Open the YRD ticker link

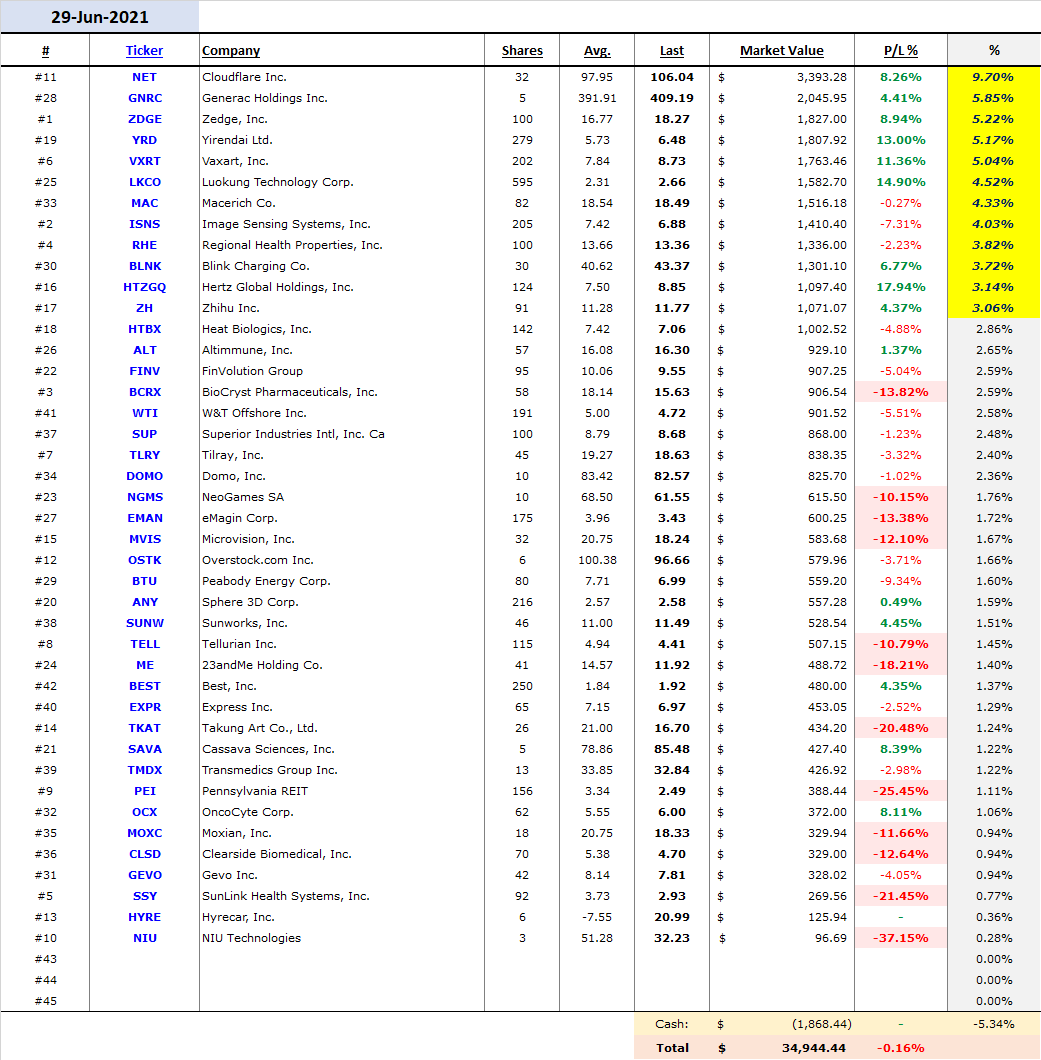pyautogui.click(x=144, y=140)
